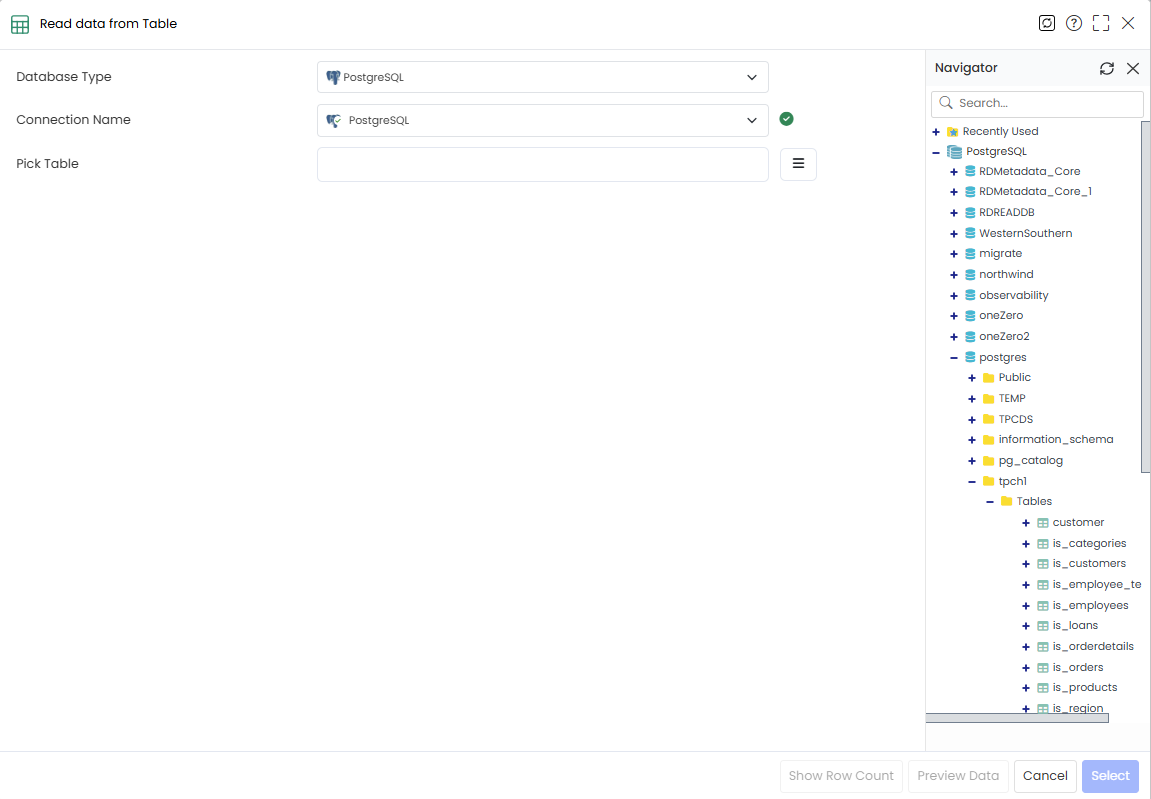Expand the TPCDS schema folder

tap(972, 420)
